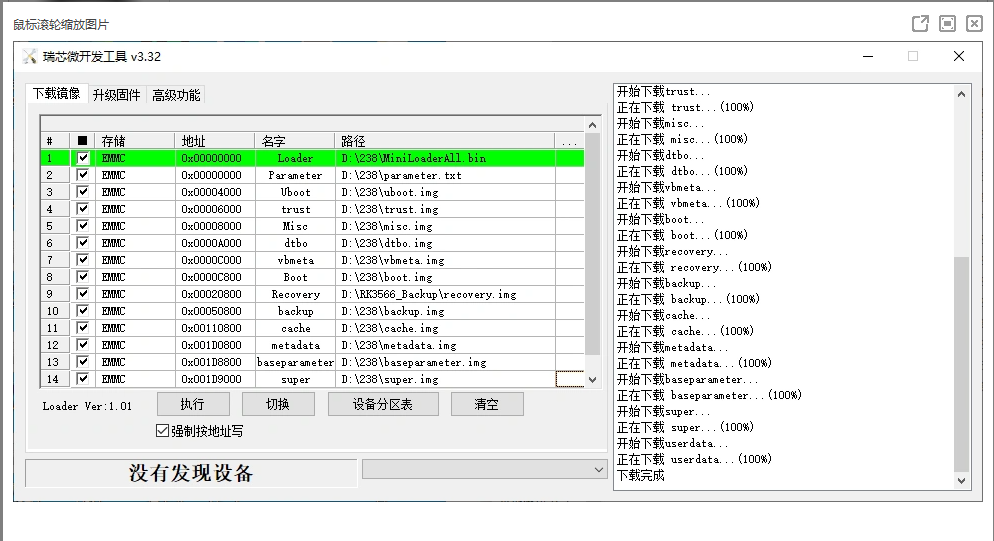
Task: Click row number 10 cell
Action: coord(53,311)
